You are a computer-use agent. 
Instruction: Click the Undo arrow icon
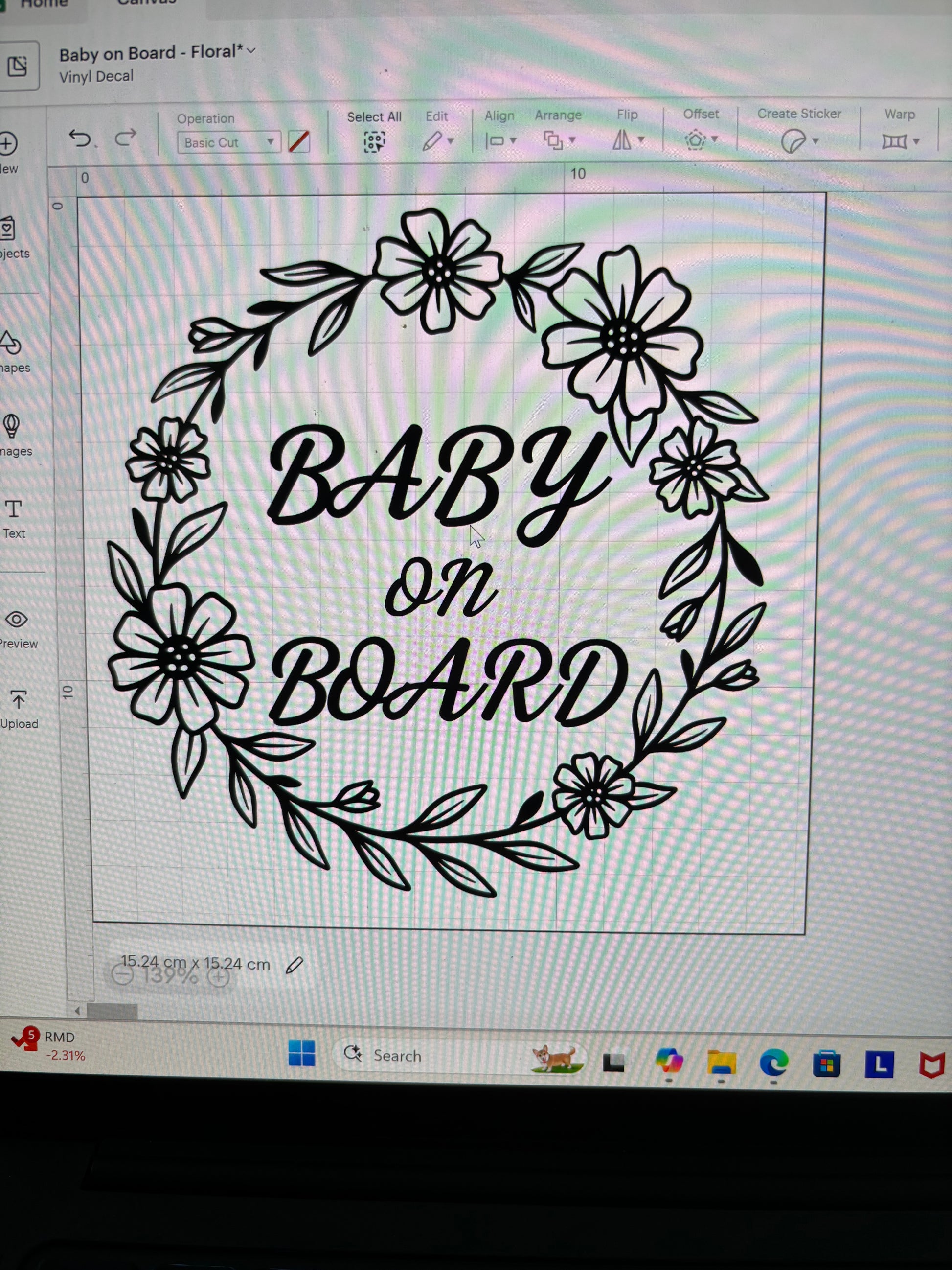tap(80, 139)
